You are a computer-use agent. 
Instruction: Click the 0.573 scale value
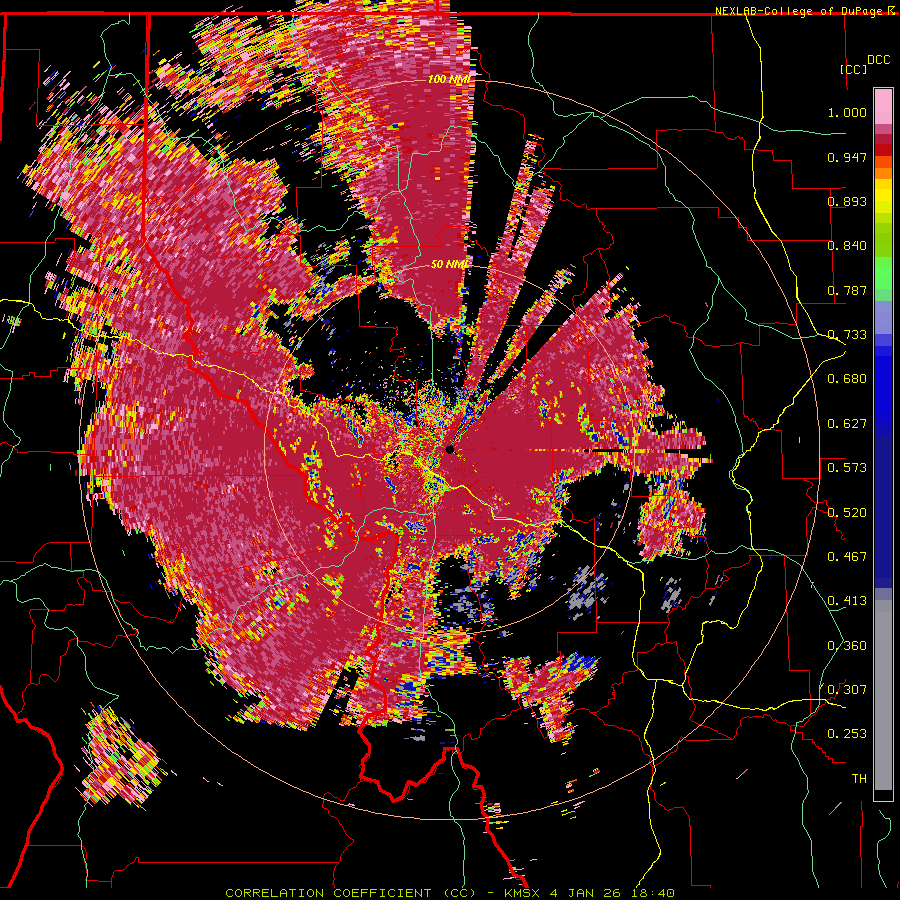coord(847,468)
